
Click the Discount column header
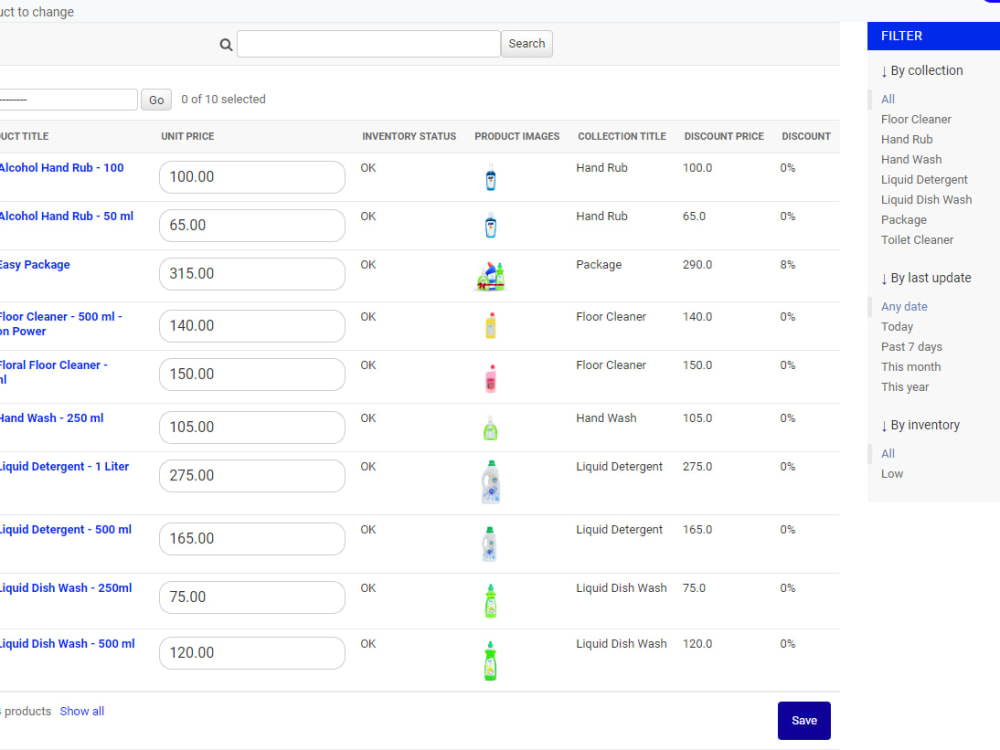(x=806, y=136)
